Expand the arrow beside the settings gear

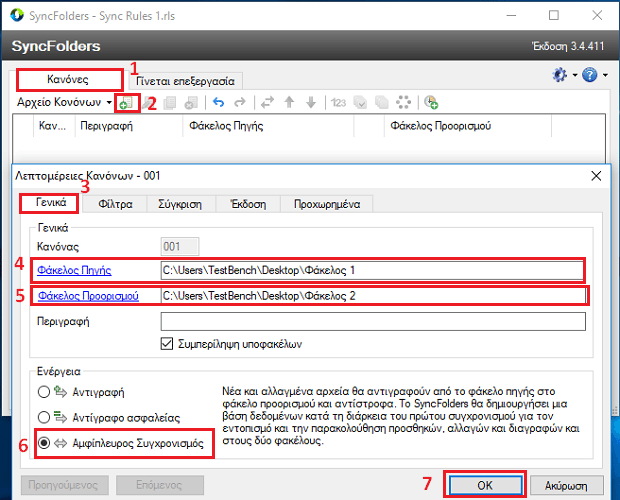point(575,75)
